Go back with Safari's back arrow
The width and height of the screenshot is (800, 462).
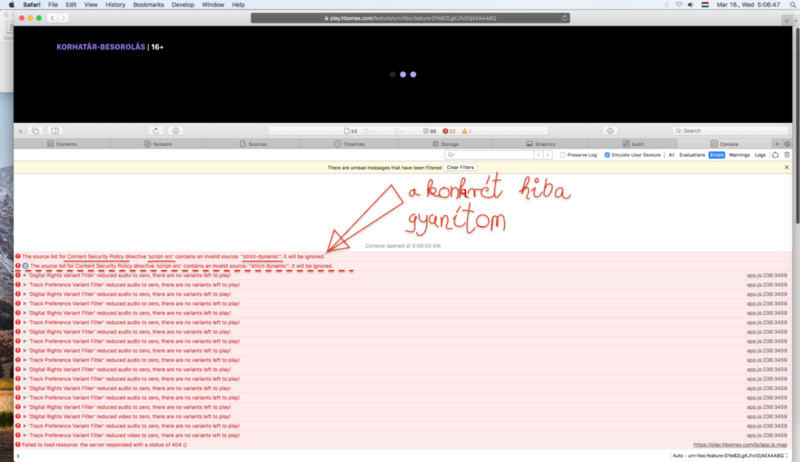click(52, 18)
